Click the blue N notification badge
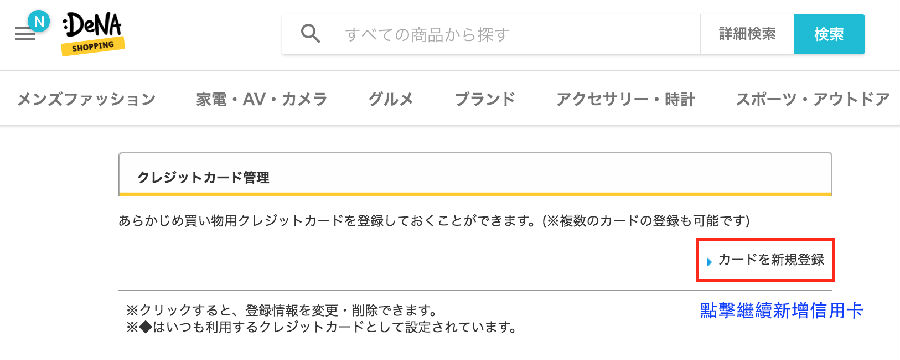The image size is (900, 360). [39, 22]
